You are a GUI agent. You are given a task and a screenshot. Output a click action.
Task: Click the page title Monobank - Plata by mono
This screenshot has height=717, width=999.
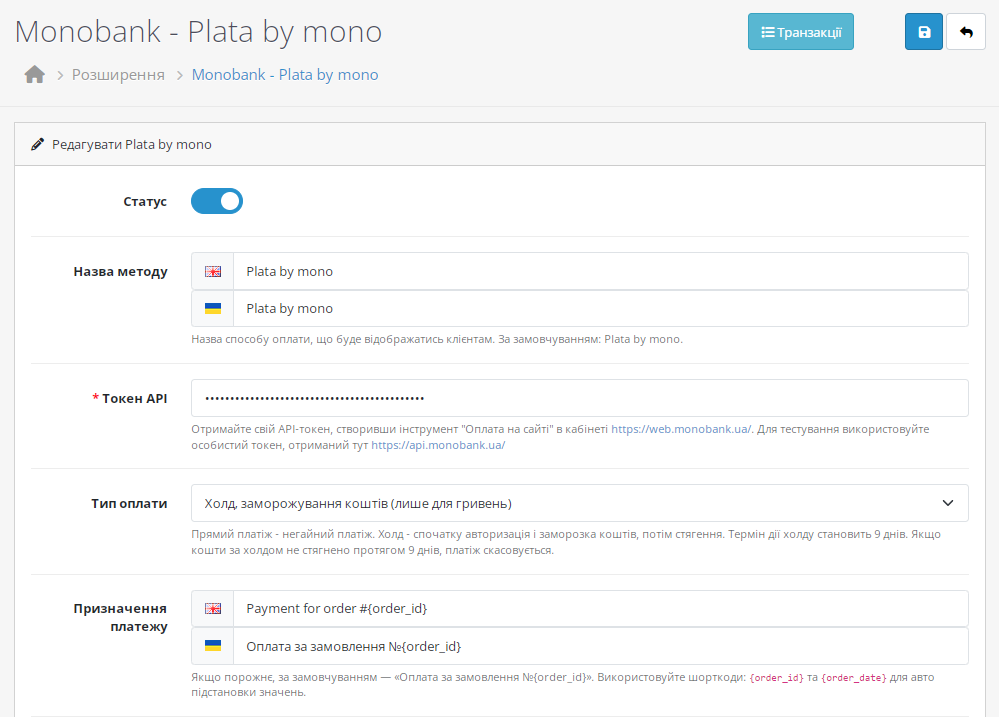tap(199, 32)
